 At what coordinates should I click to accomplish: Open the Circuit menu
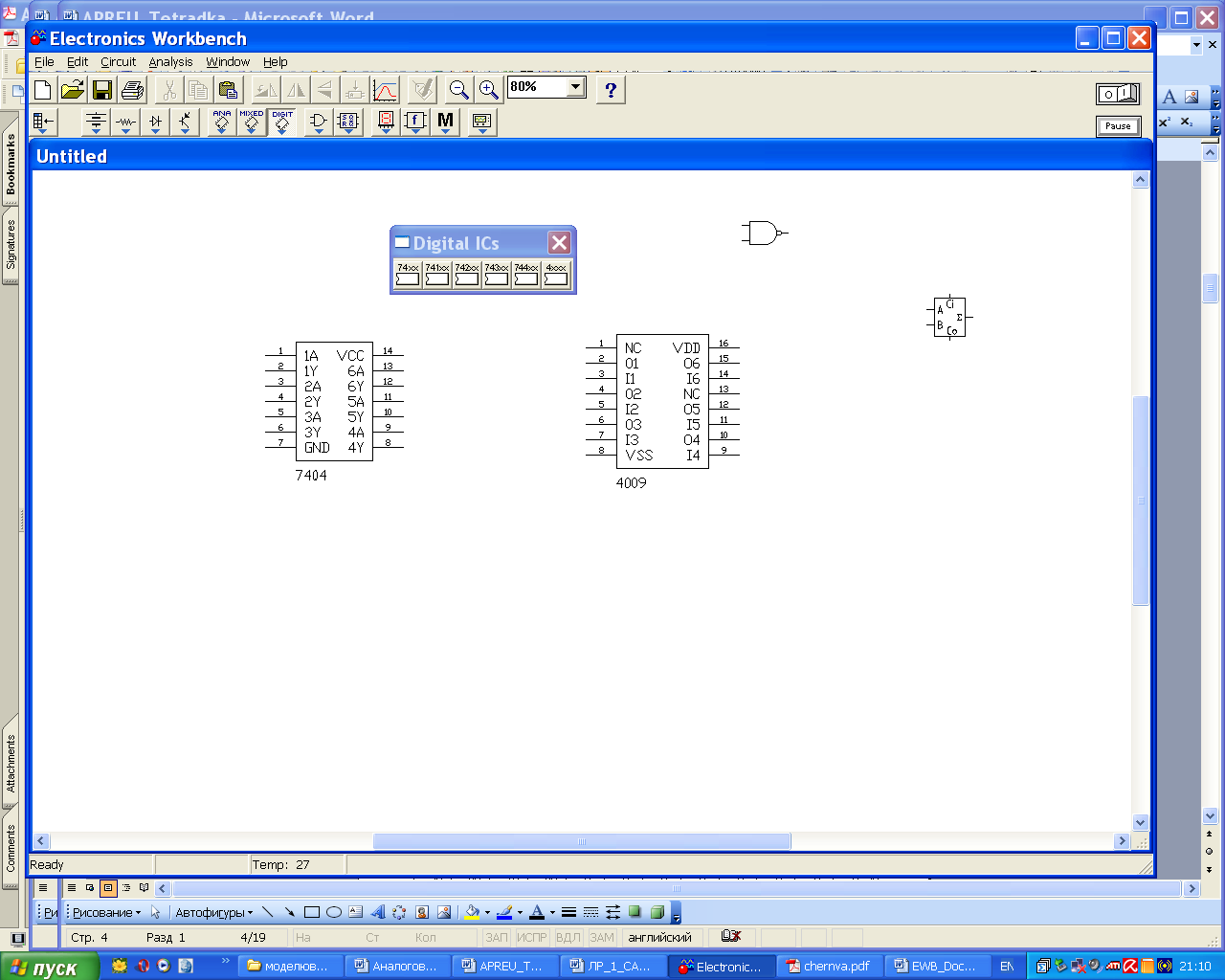[x=119, y=62]
